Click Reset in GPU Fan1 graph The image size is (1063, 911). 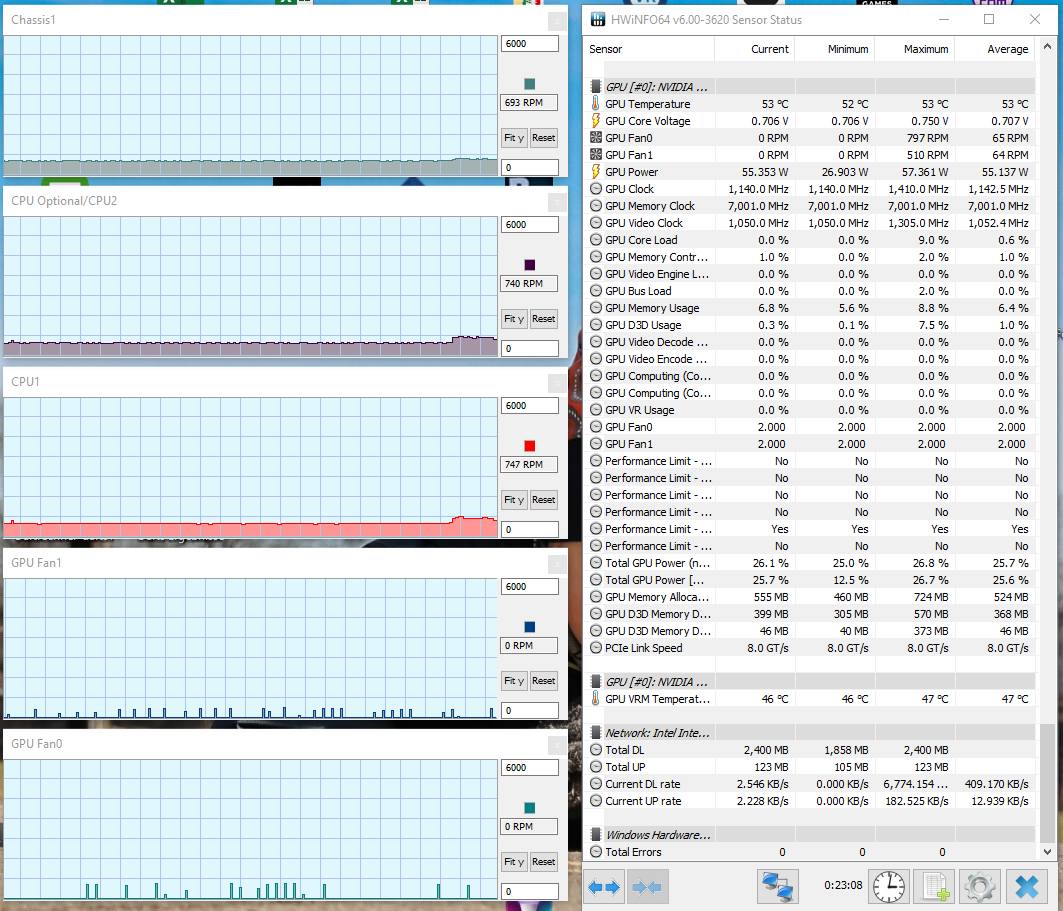click(544, 681)
